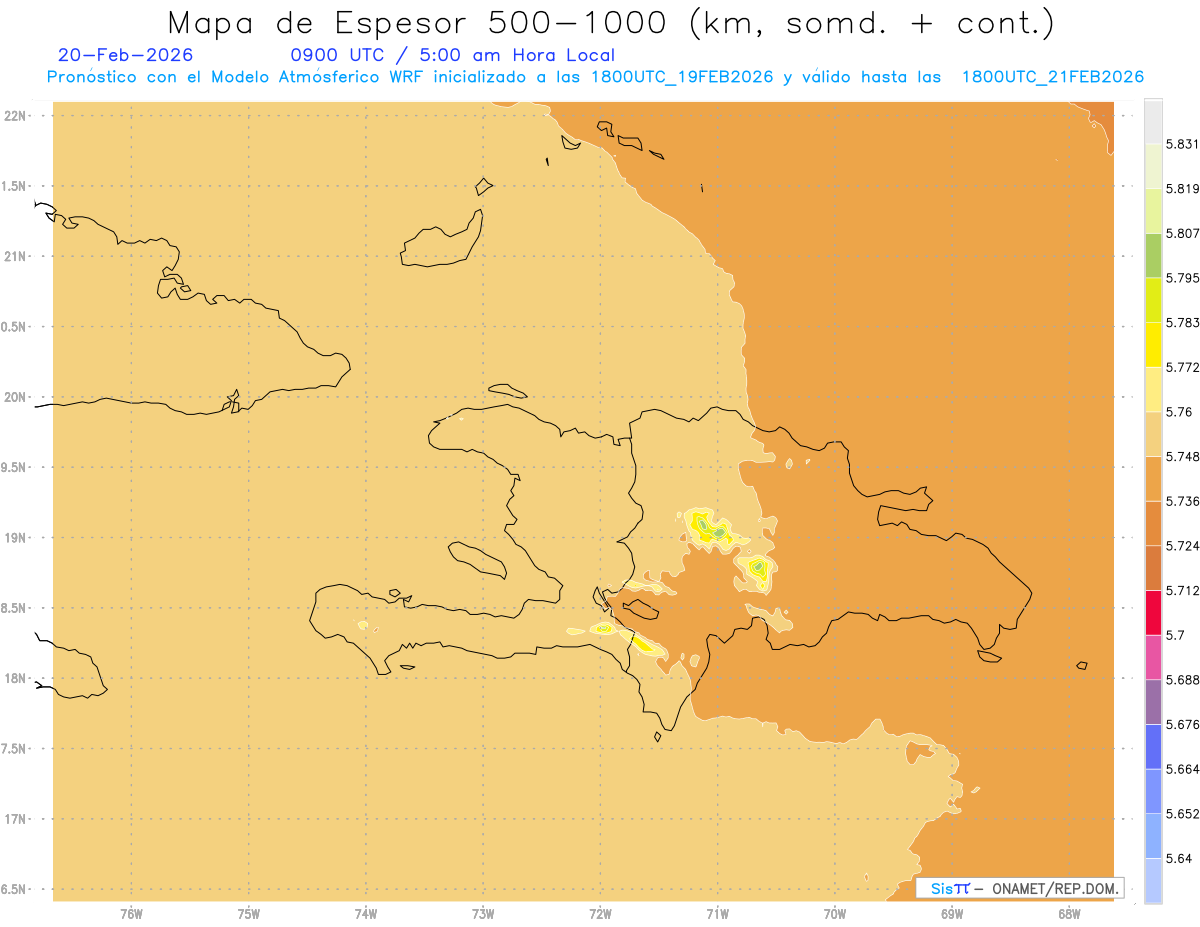
Task: Click the latitude label 18N
Action: click(14, 678)
